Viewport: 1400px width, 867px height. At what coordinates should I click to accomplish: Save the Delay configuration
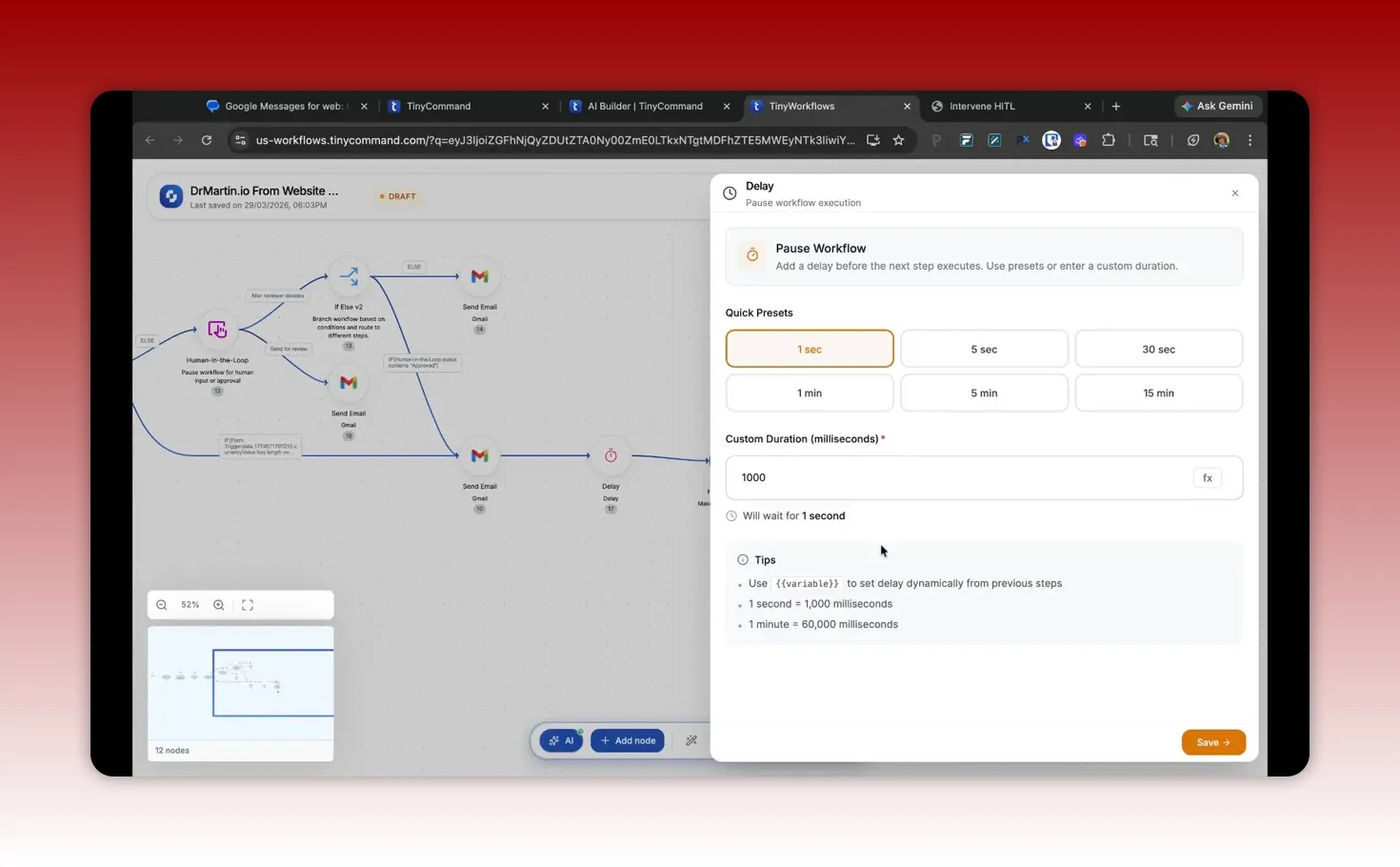(1213, 742)
